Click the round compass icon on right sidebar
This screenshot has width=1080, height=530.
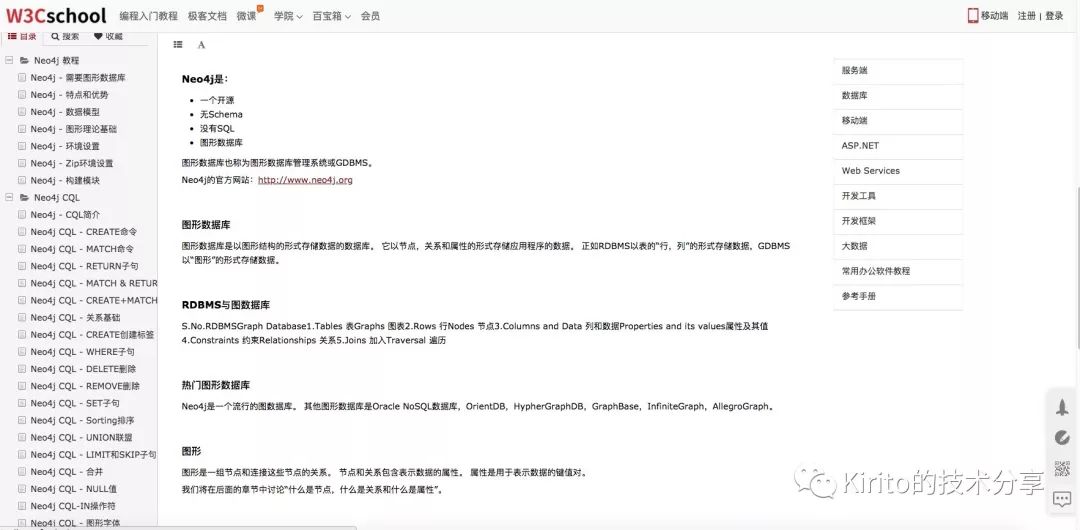click(x=1062, y=438)
